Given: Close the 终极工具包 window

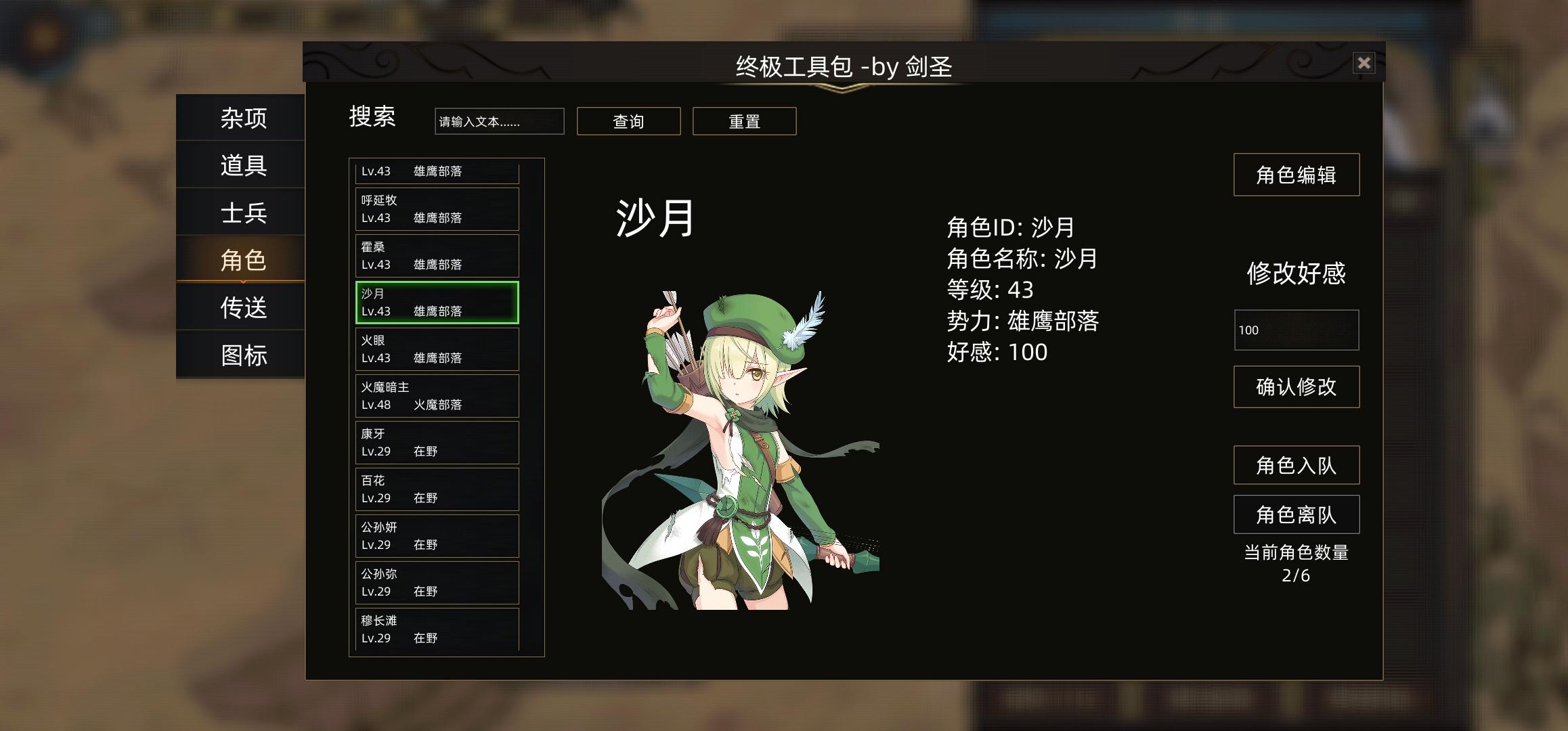Looking at the screenshot, I should [x=1364, y=63].
